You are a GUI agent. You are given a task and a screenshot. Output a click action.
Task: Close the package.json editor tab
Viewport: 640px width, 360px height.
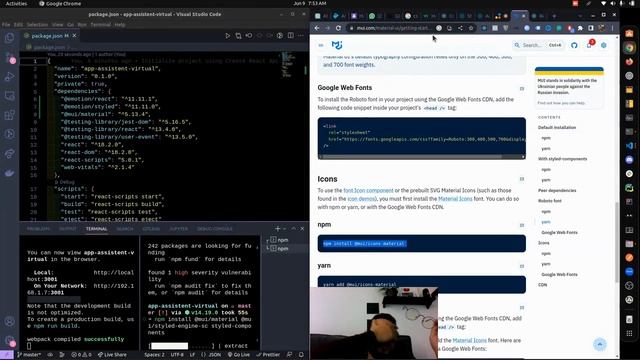click(x=74, y=36)
